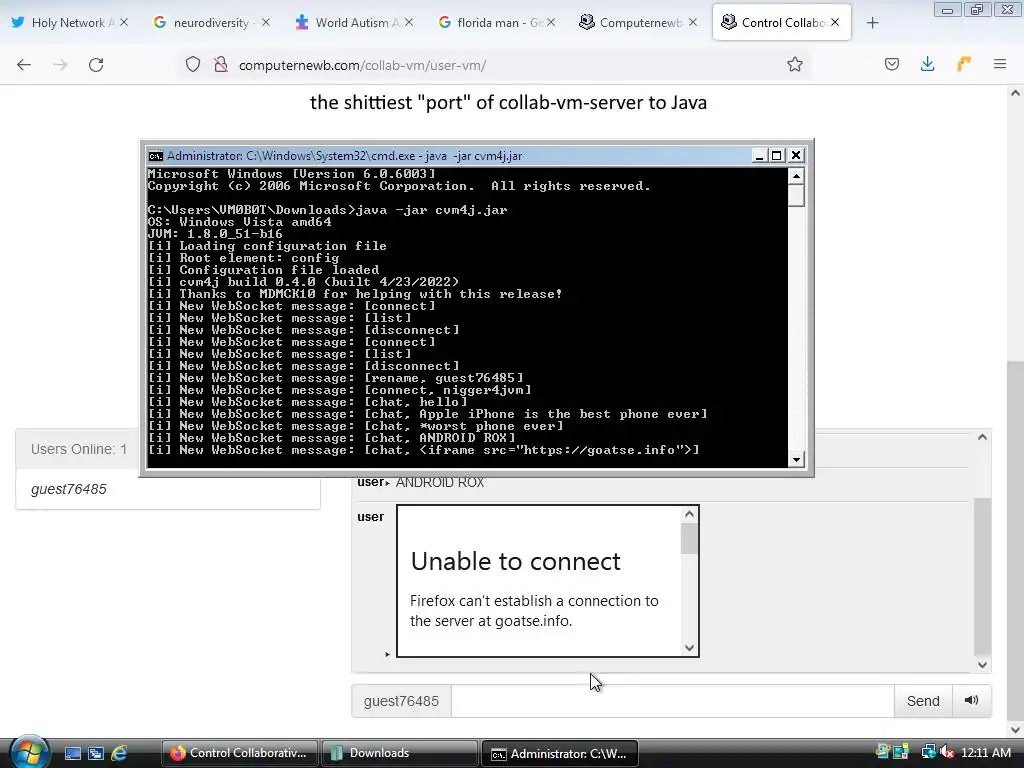Viewport: 1024px width, 768px height.
Task: Close the florida man tab
Action: pos(551,22)
